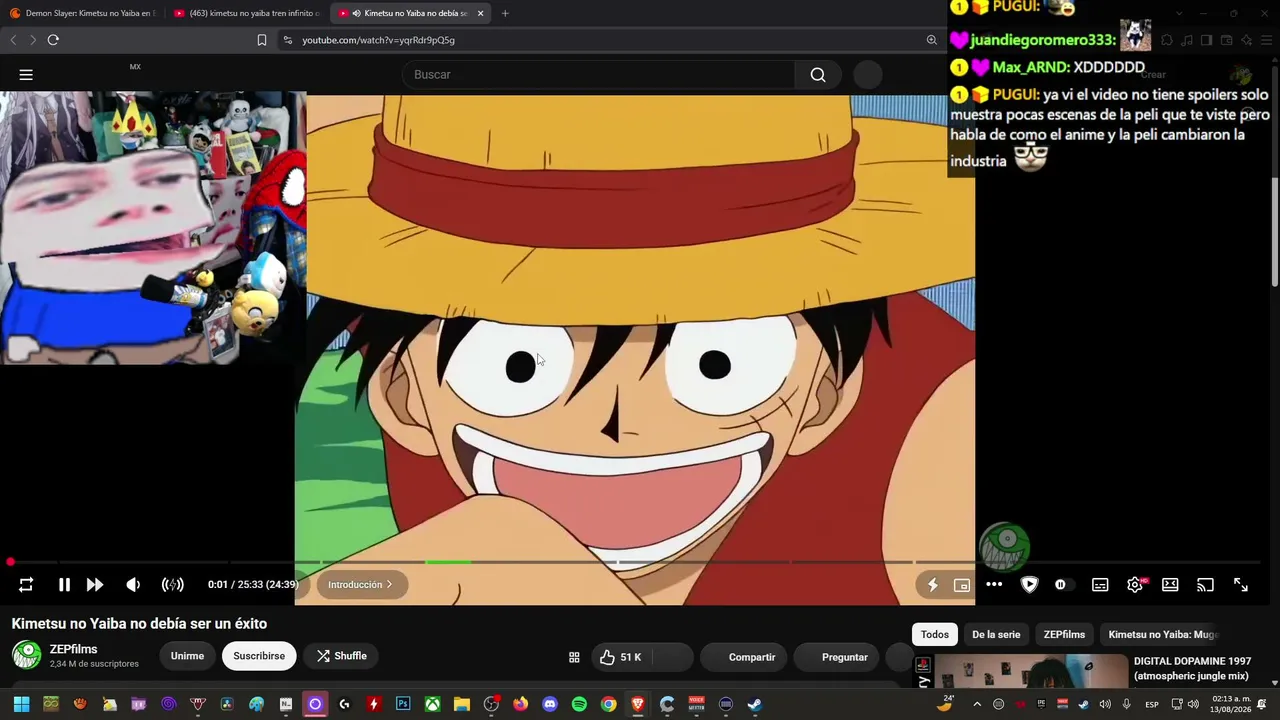Switch to theater mode
Viewport: 1280px width, 720px height.
pos(1170,585)
